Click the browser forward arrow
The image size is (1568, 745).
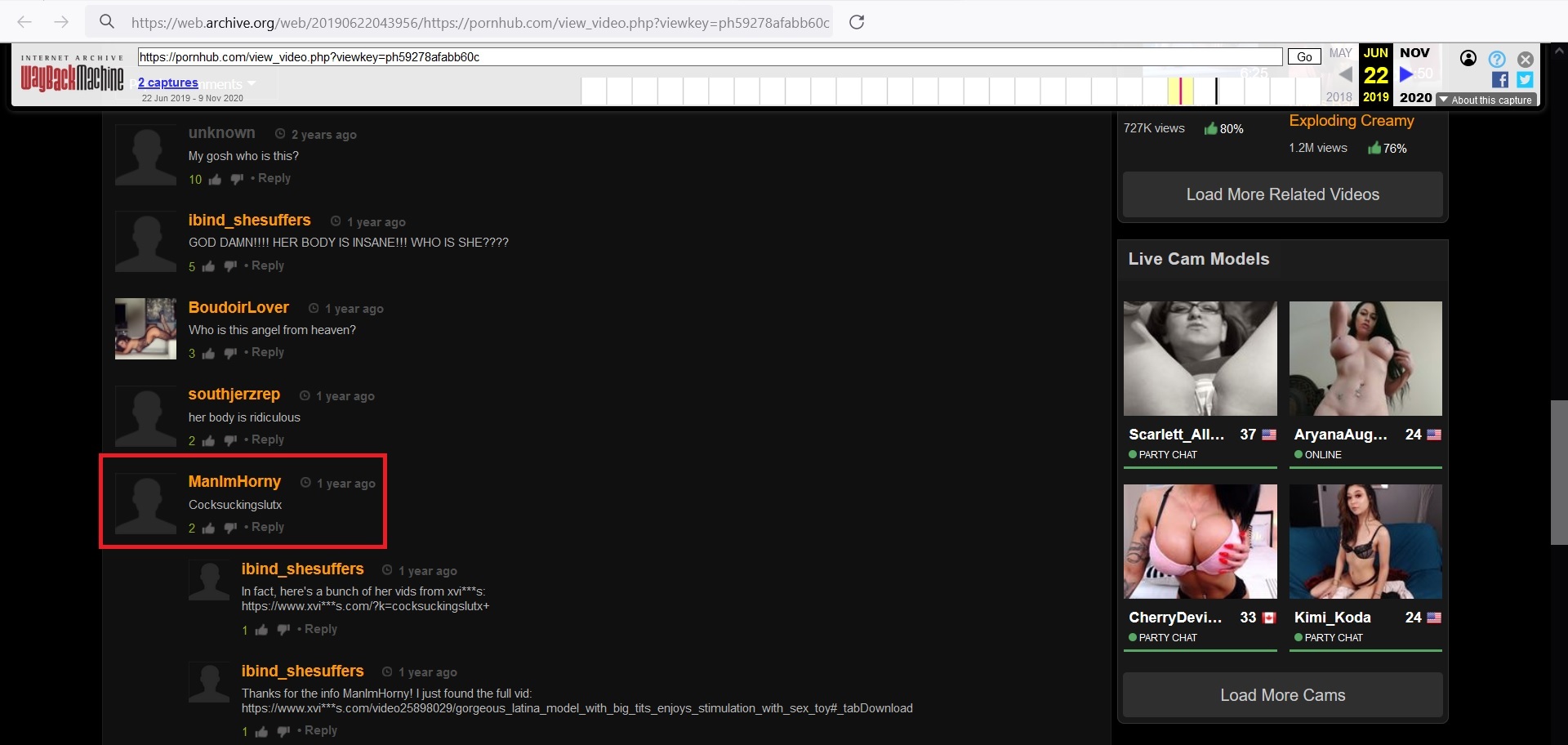pyautogui.click(x=61, y=22)
